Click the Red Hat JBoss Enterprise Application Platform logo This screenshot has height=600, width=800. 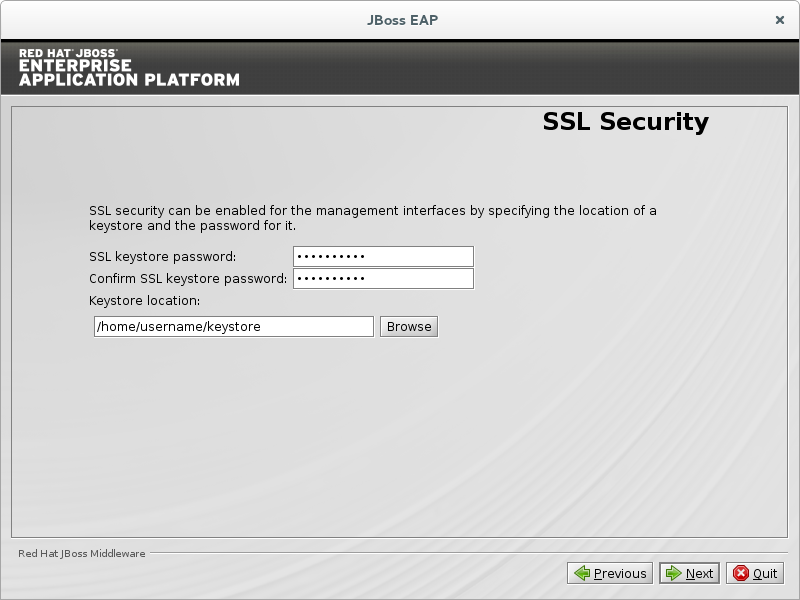coord(129,67)
